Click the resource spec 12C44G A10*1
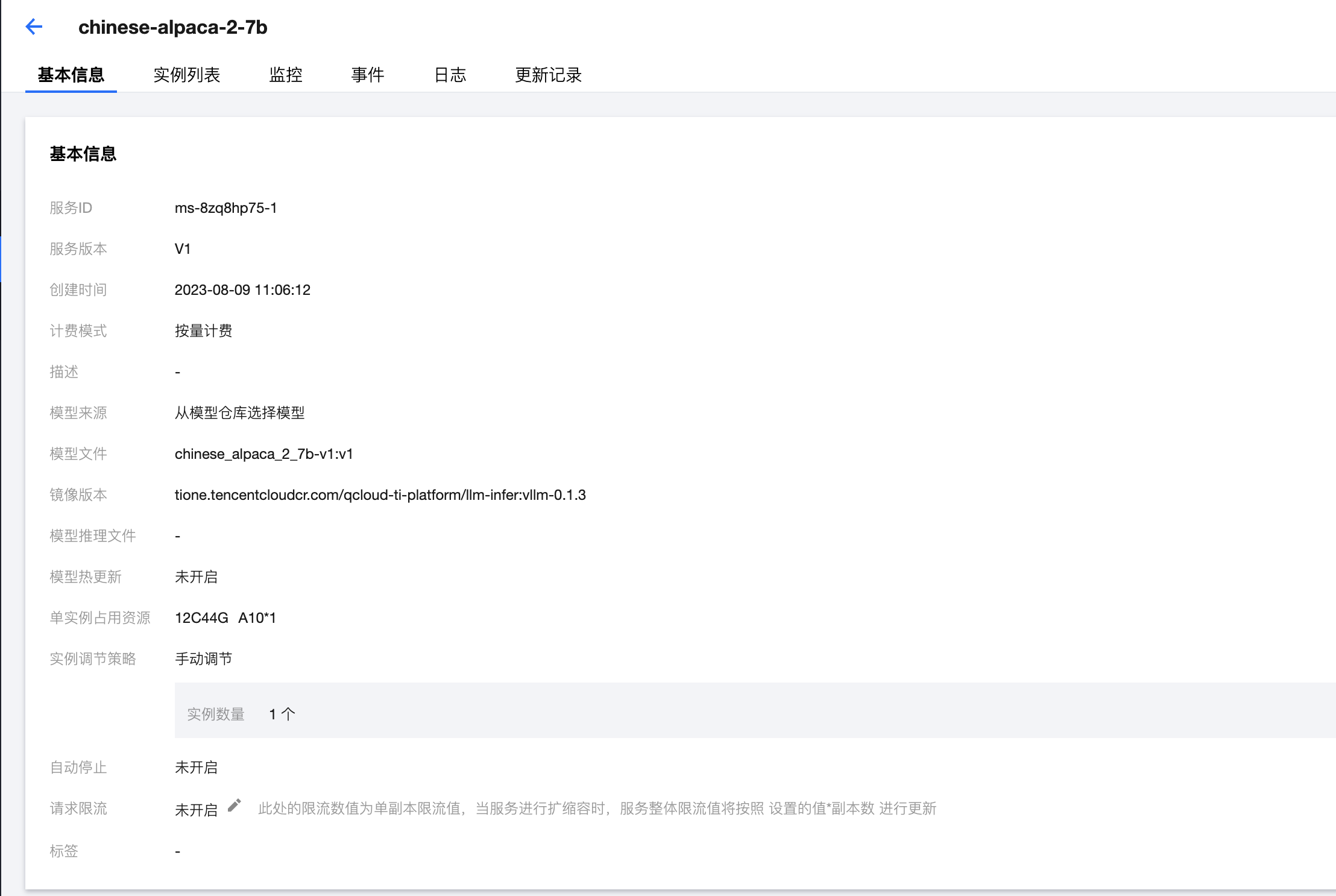 (x=225, y=617)
